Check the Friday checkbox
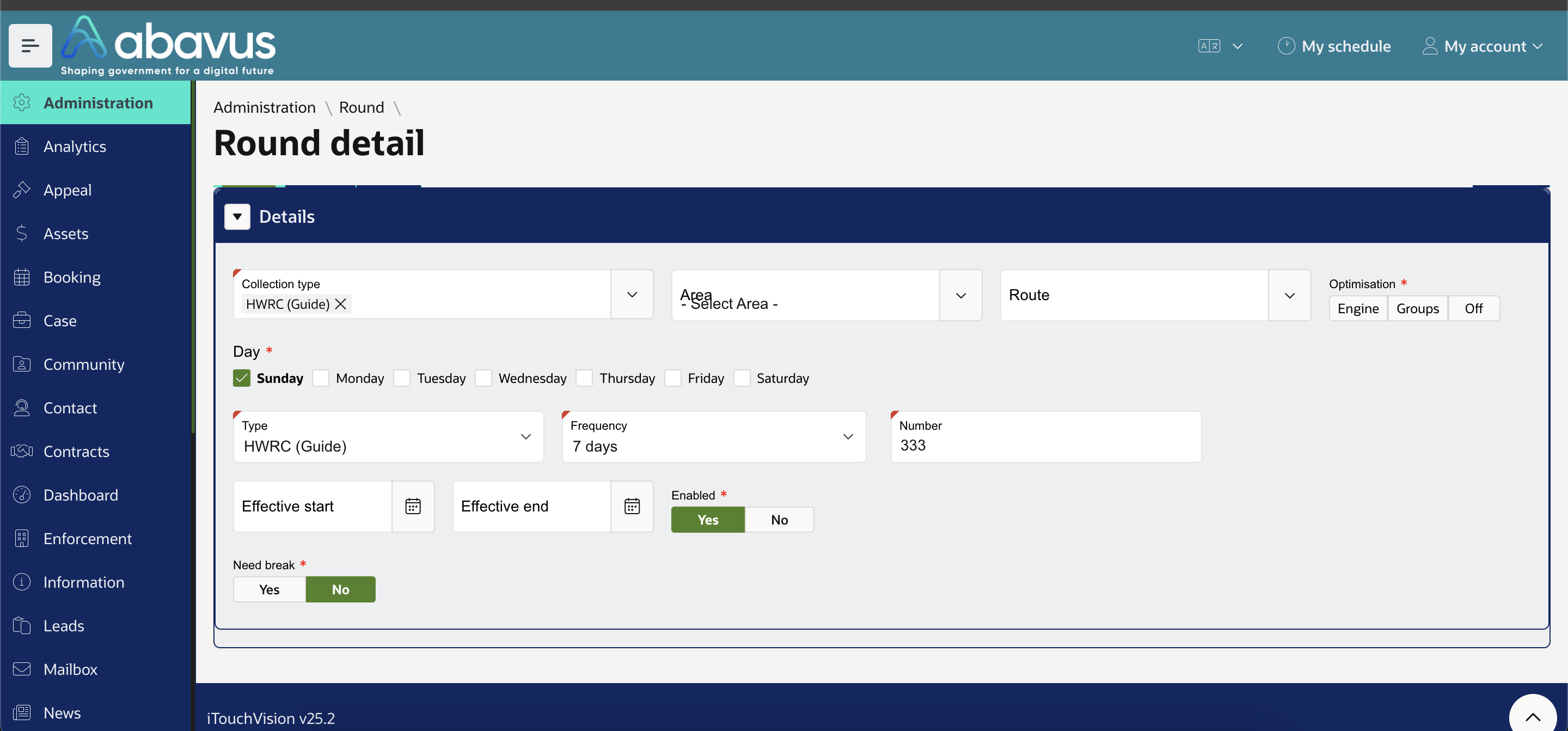Image resolution: width=1568 pixels, height=731 pixels. pyautogui.click(x=672, y=378)
